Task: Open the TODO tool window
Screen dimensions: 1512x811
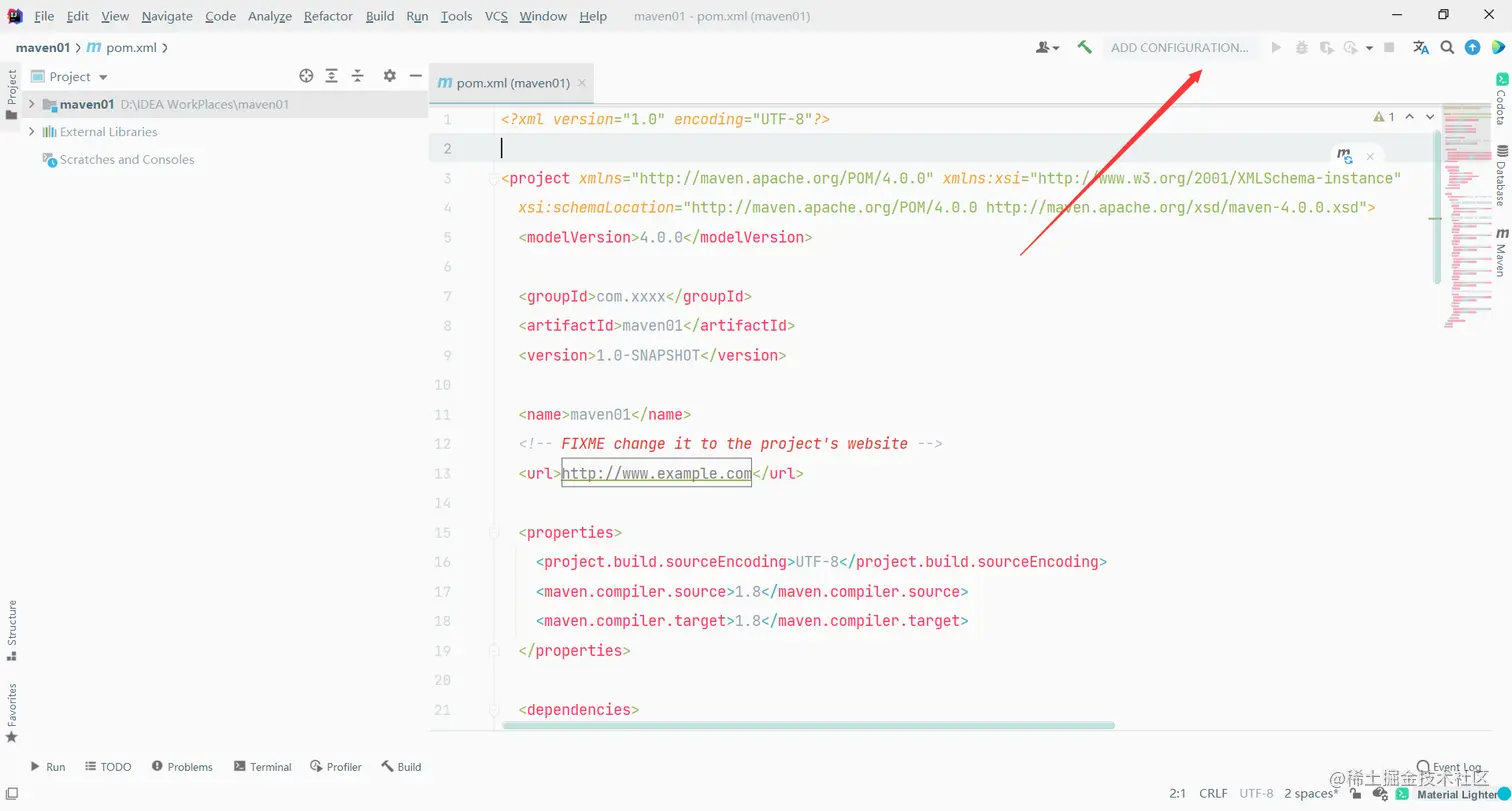Action: (x=108, y=767)
